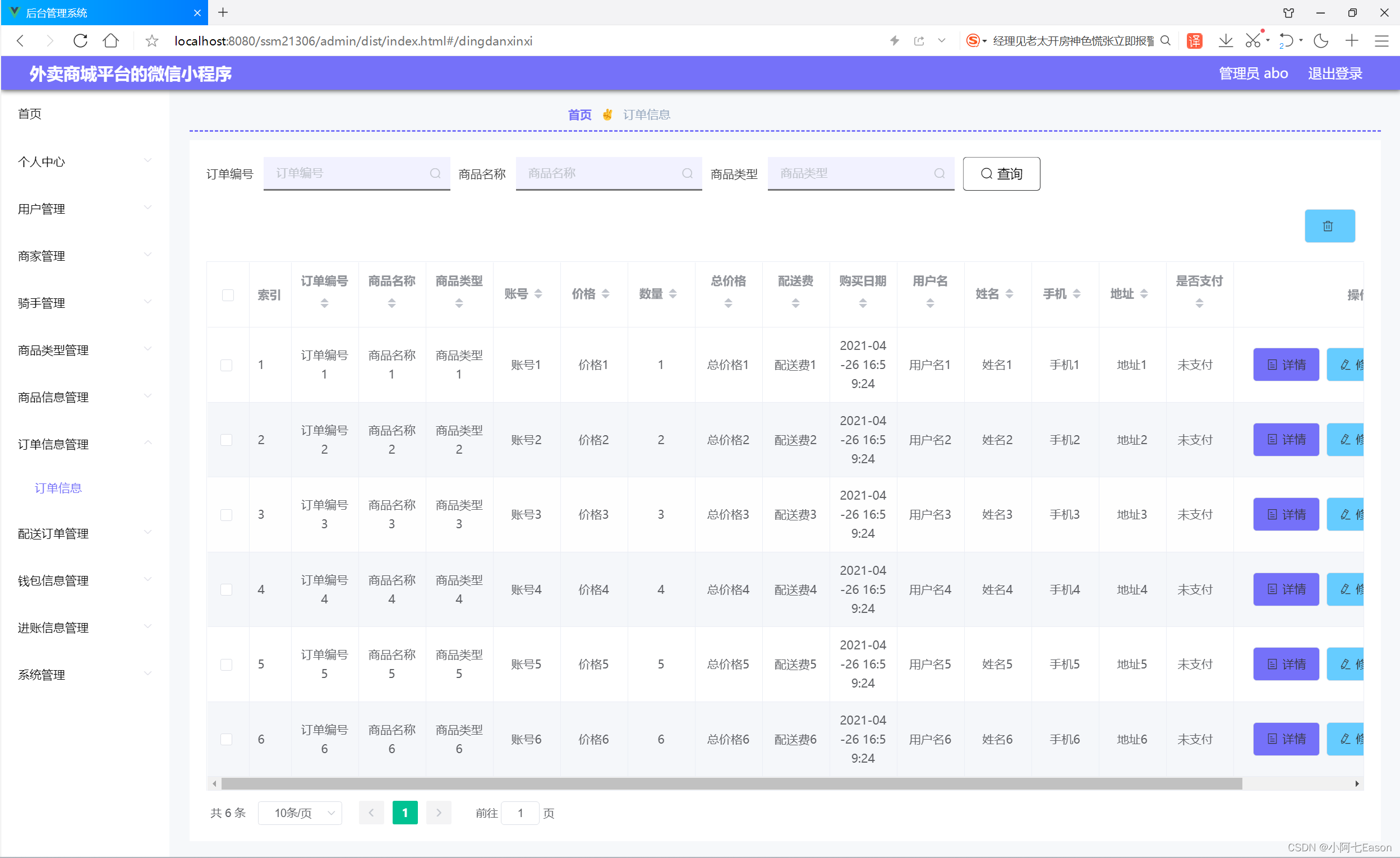This screenshot has height=858, width=1400.
Task: Open the Sogou search engine icon
Action: point(973,41)
